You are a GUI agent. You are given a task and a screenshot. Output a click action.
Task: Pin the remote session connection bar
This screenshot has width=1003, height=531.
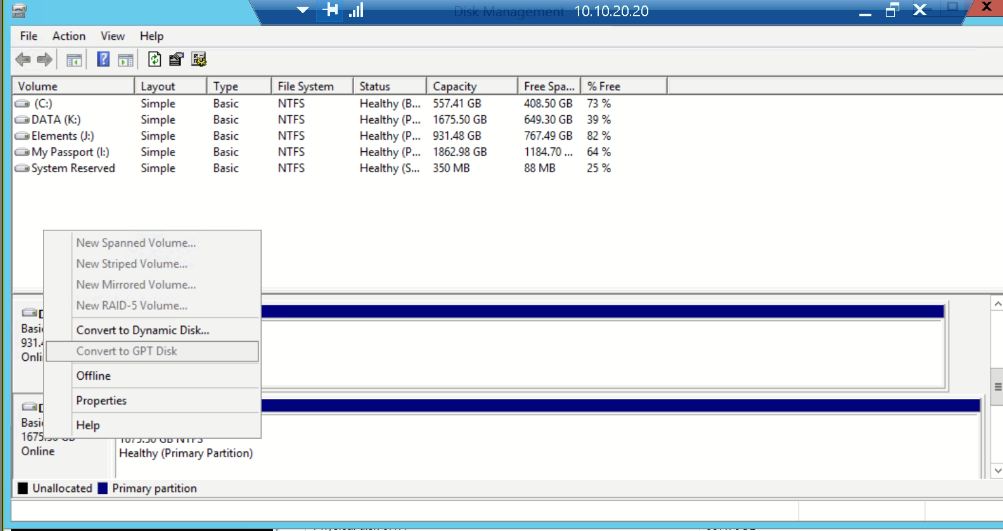[331, 11]
